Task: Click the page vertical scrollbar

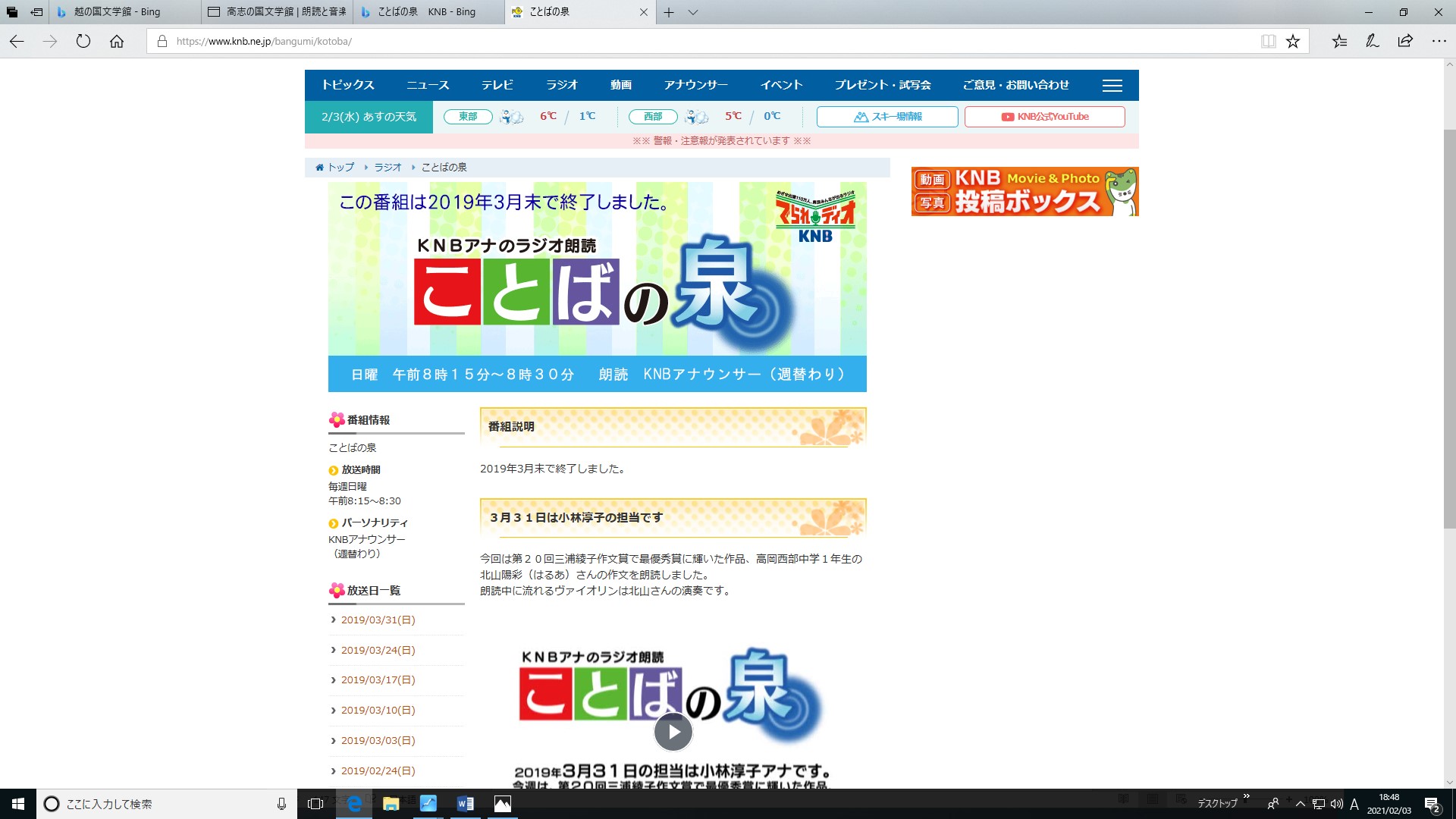Action: (1449, 330)
